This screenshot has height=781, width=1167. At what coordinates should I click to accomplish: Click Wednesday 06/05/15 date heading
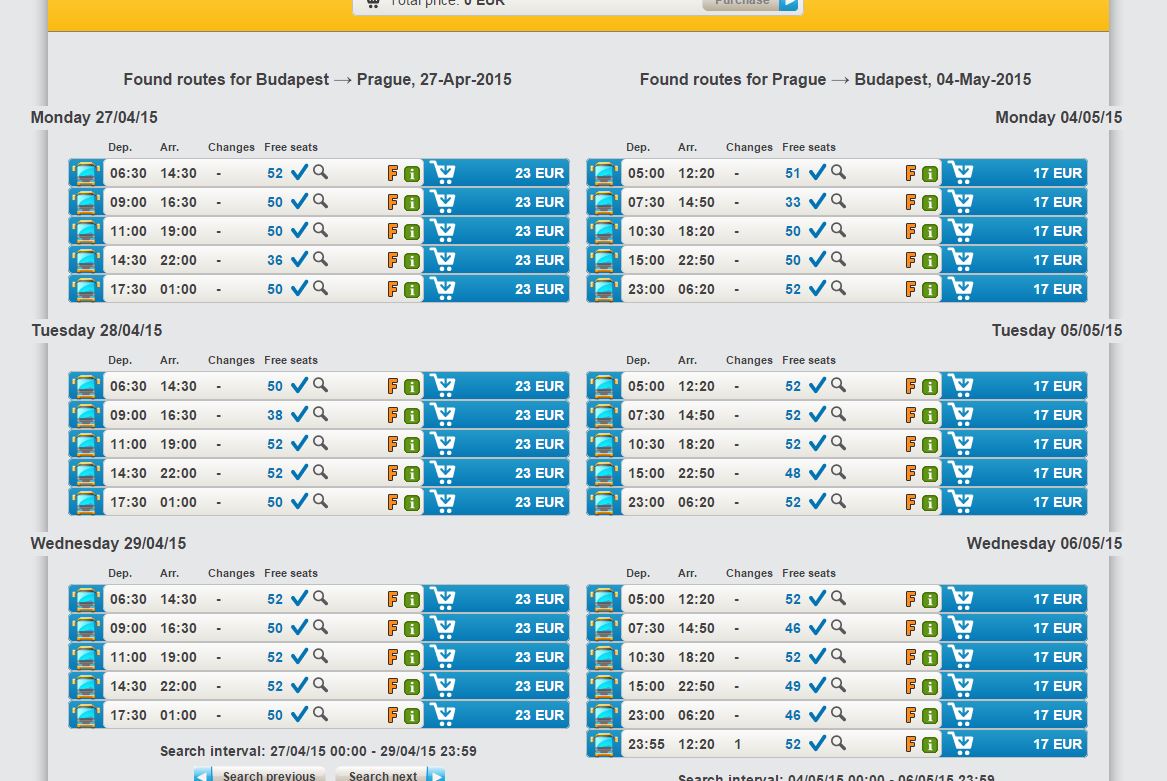[1043, 543]
